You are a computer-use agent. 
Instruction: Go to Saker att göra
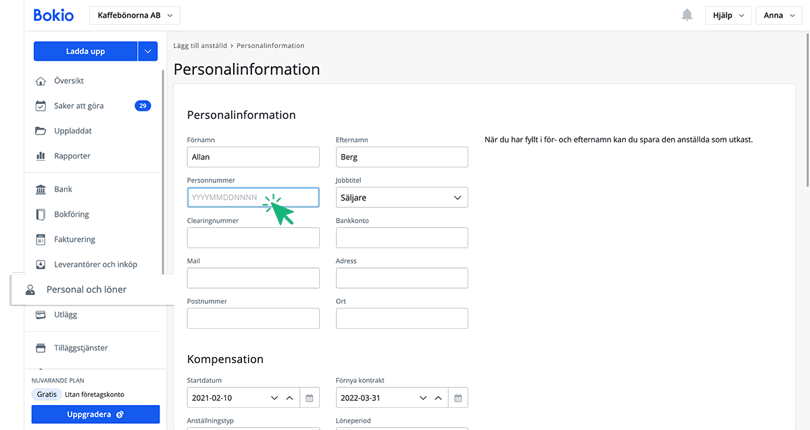coord(81,106)
